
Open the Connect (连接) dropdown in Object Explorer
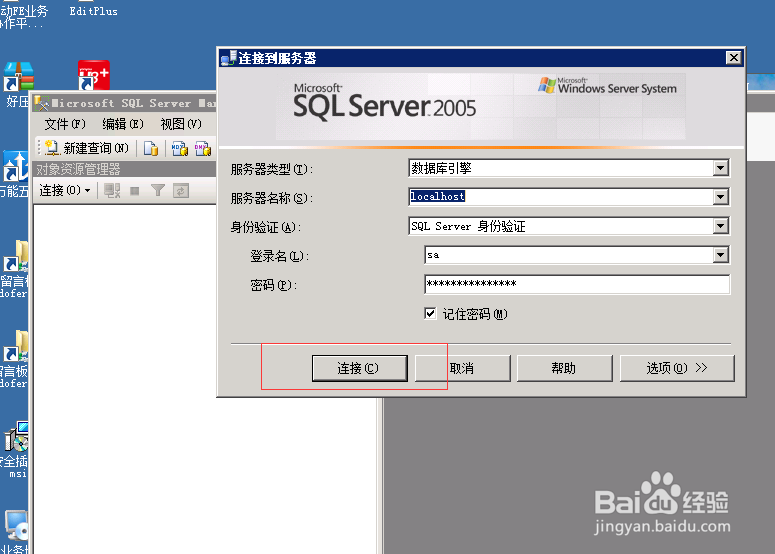click(65, 190)
